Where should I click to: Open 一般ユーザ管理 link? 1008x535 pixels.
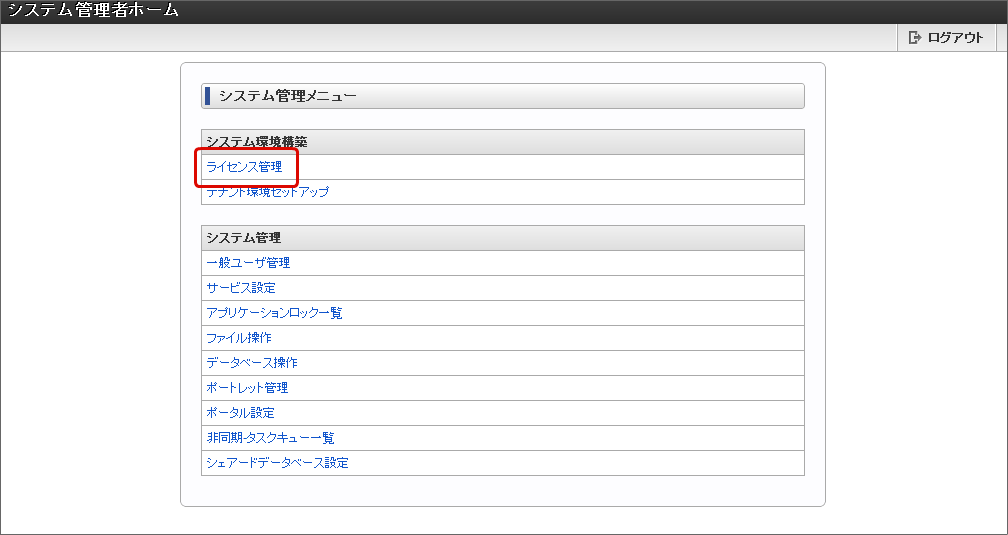(248, 263)
